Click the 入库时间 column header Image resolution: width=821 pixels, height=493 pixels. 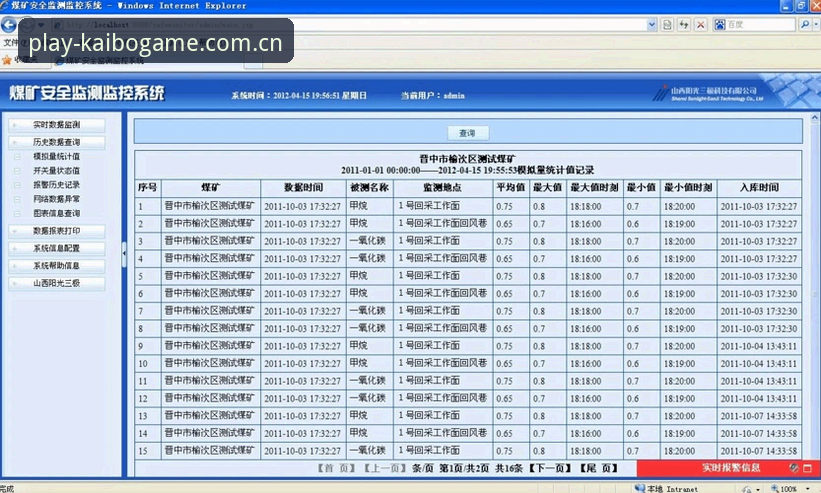759,187
